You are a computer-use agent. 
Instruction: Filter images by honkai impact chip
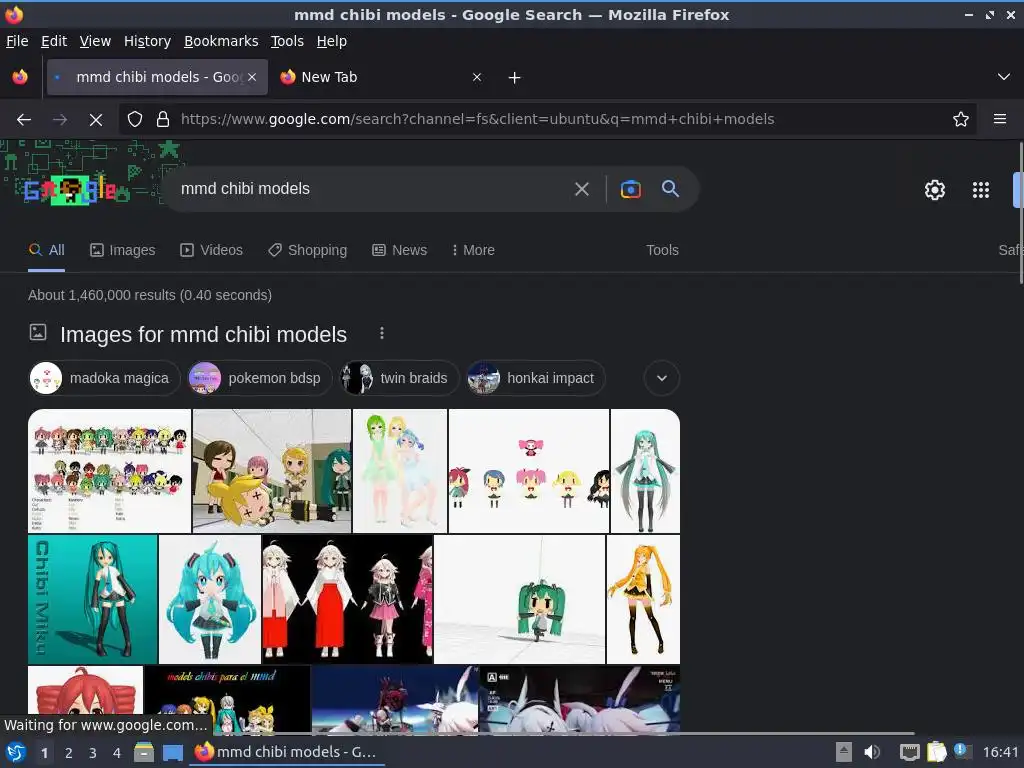(536, 378)
